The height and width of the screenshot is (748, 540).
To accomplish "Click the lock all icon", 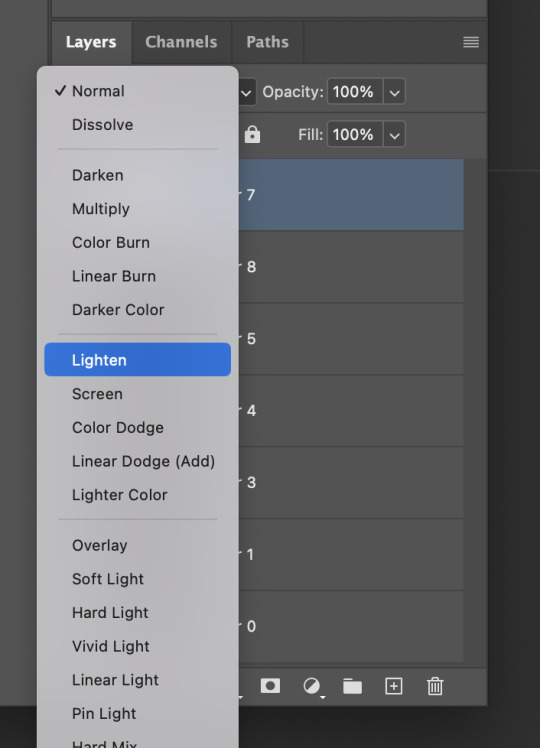I will pyautogui.click(x=252, y=135).
